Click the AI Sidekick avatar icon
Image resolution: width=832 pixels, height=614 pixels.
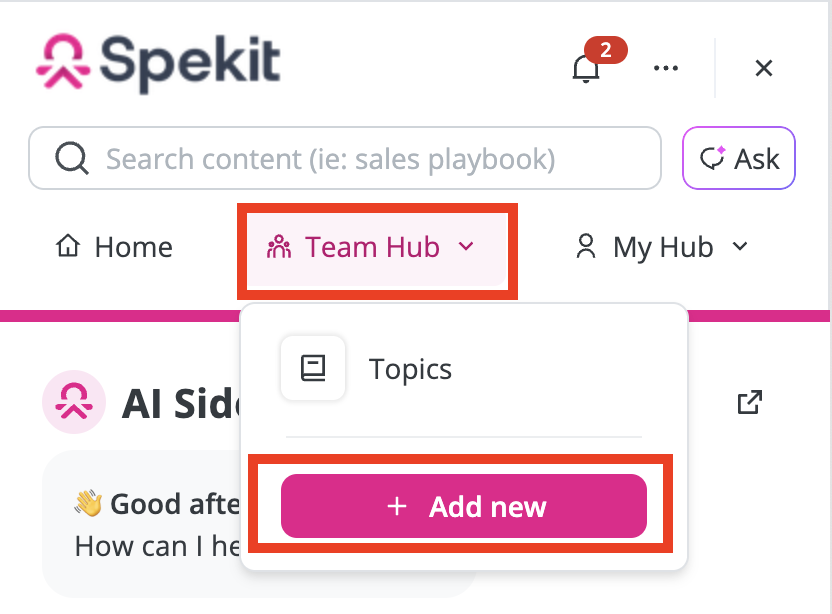click(x=74, y=402)
